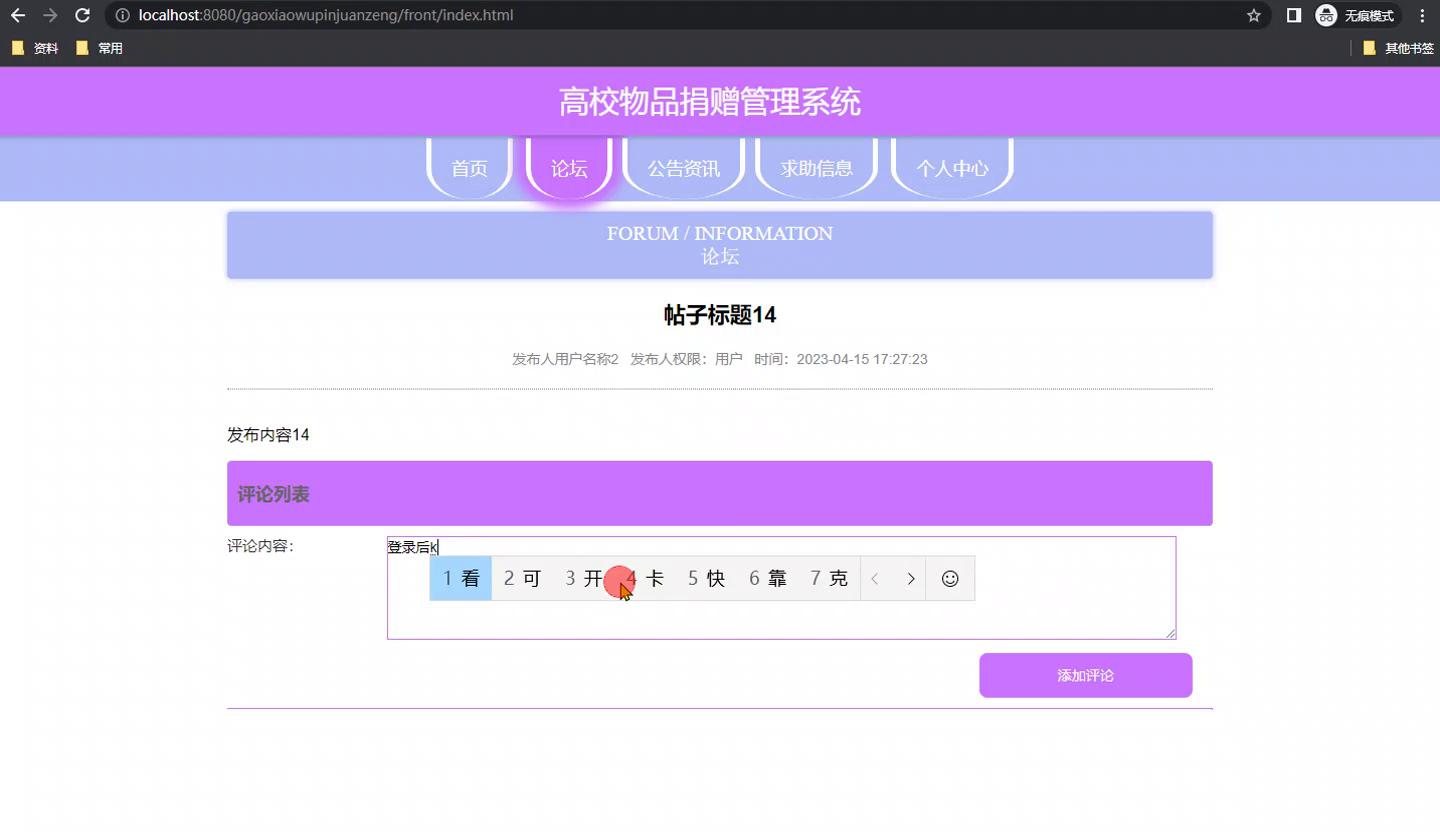1440x832 pixels.
Task: Open the 其他书签 bookmarks folder
Action: point(1398,48)
